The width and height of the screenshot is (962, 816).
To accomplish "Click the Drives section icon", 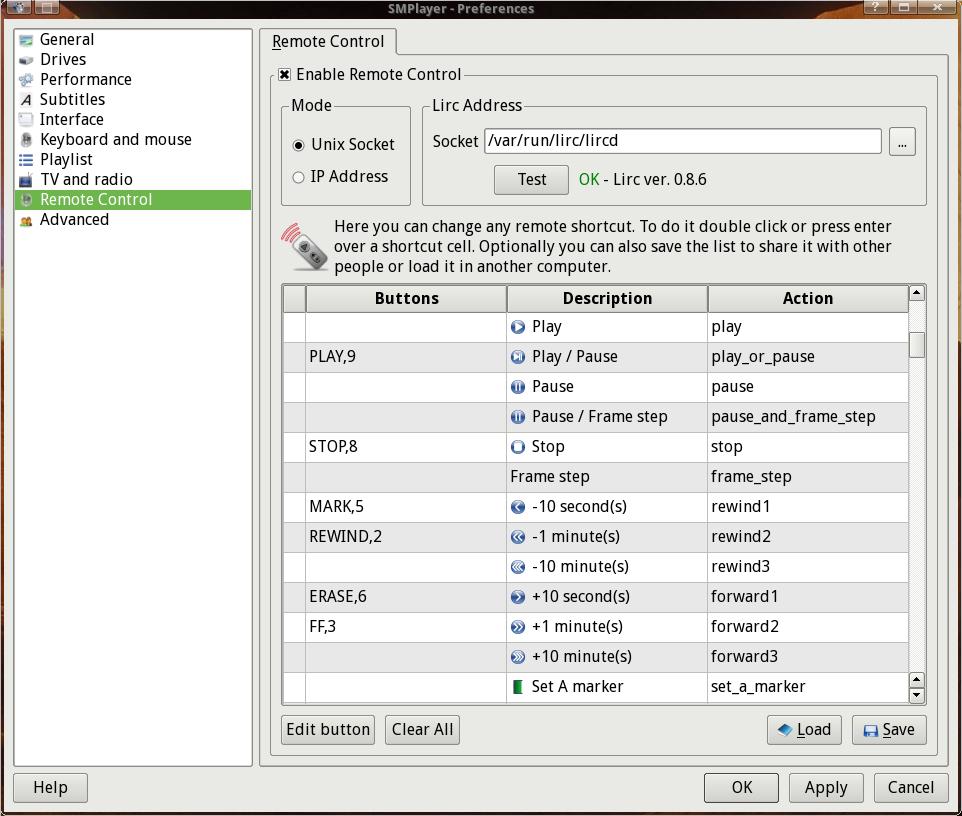I will [x=26, y=60].
